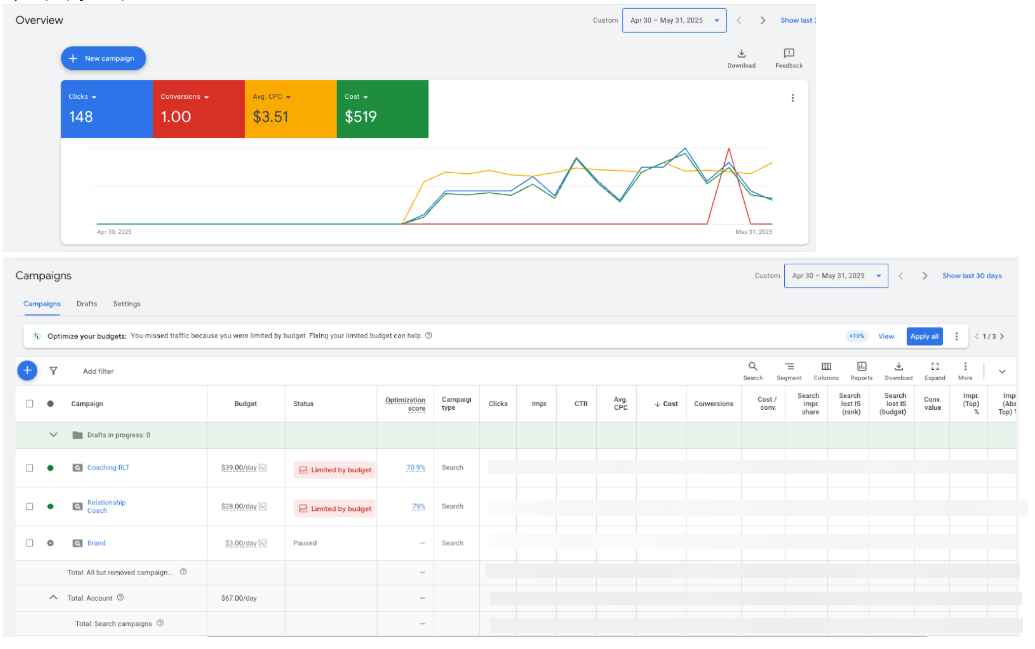Click the filter funnel icon

(x=53, y=371)
